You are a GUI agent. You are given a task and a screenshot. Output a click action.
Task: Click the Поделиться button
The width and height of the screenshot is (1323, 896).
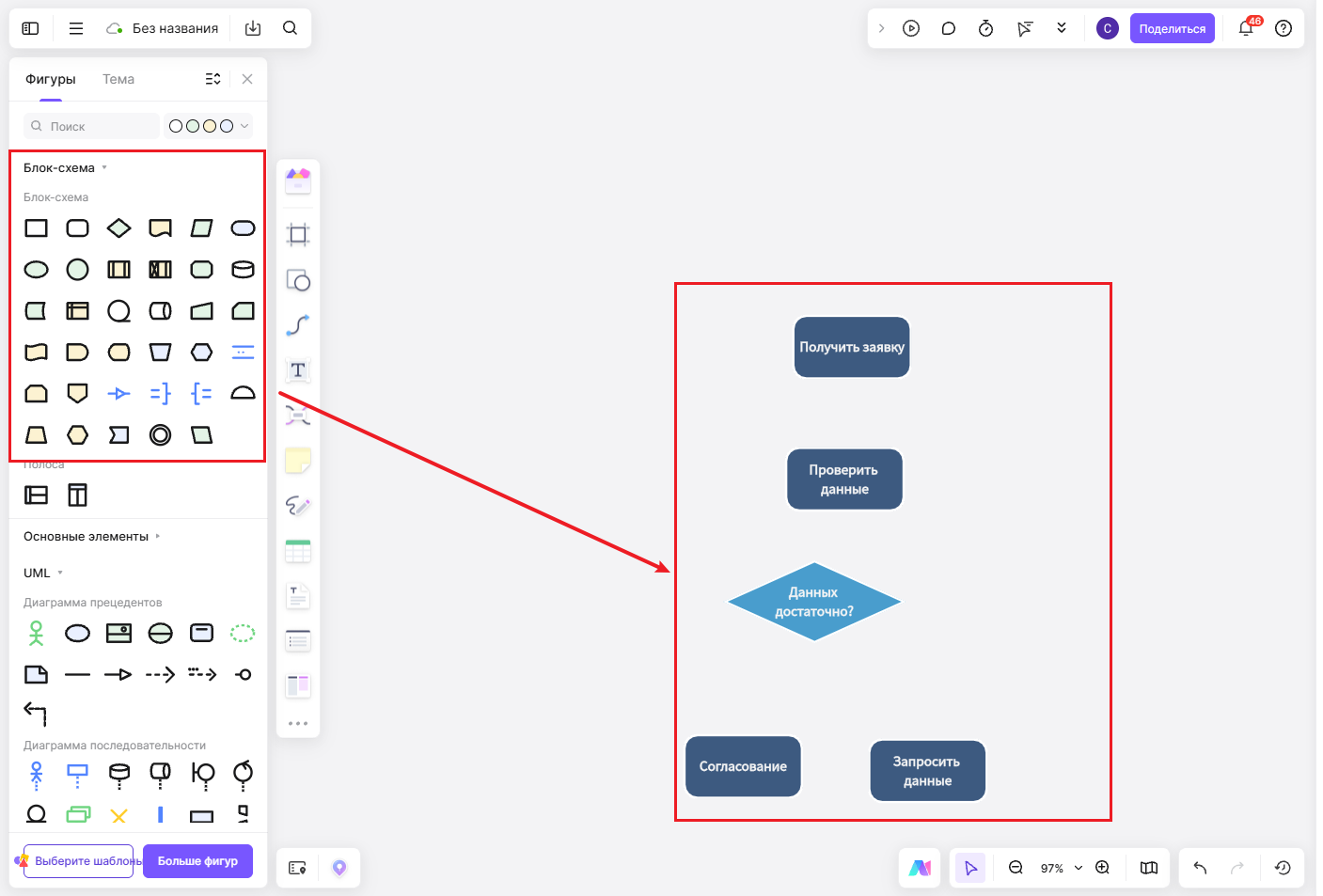[x=1173, y=28]
